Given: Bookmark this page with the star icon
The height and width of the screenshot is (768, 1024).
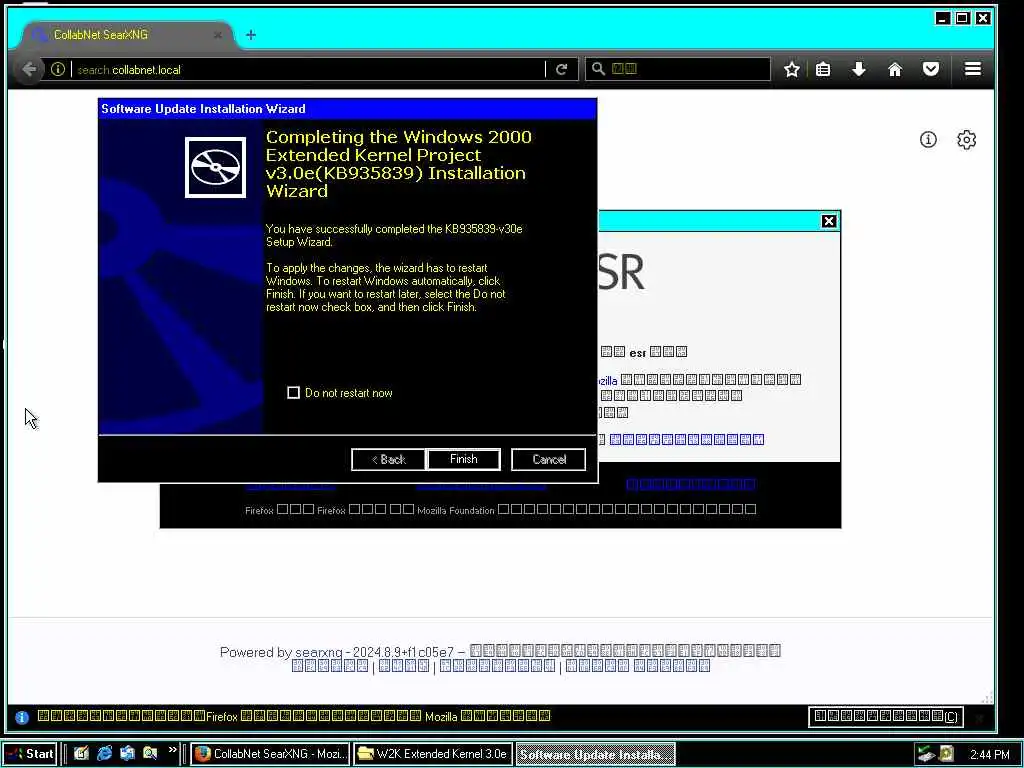Looking at the screenshot, I should (792, 69).
